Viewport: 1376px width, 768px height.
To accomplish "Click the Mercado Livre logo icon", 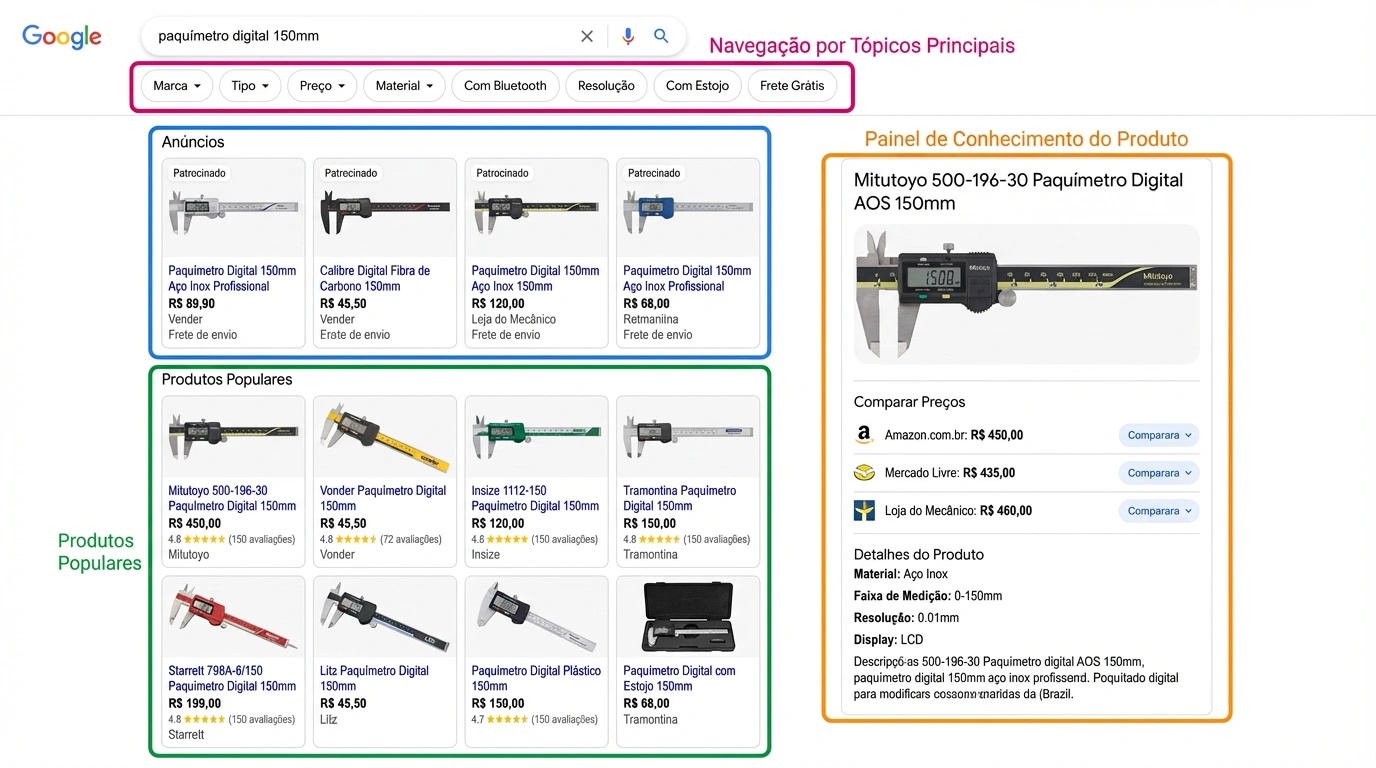I will pyautogui.click(x=864, y=473).
